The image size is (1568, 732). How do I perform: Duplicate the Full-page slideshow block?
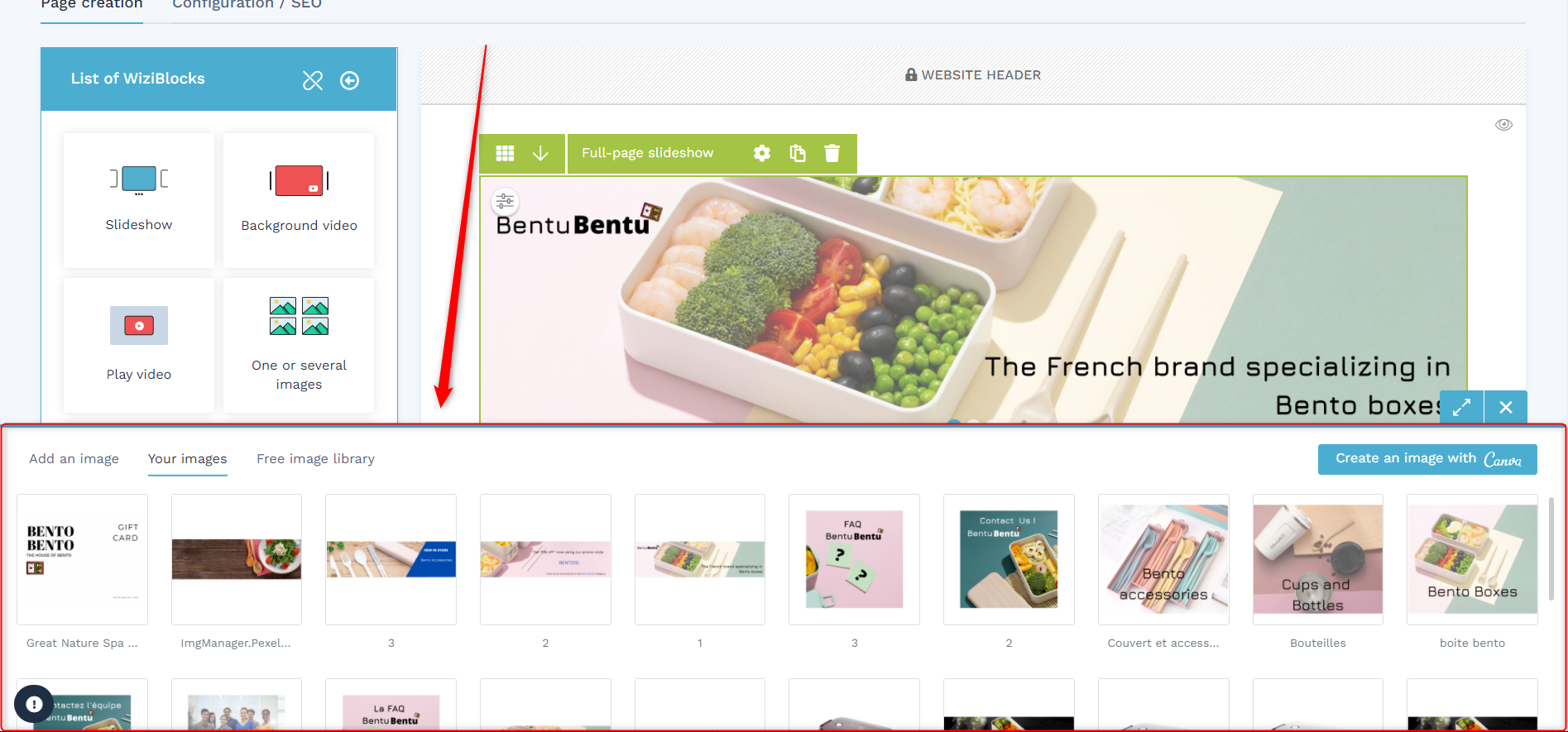pyautogui.click(x=798, y=153)
